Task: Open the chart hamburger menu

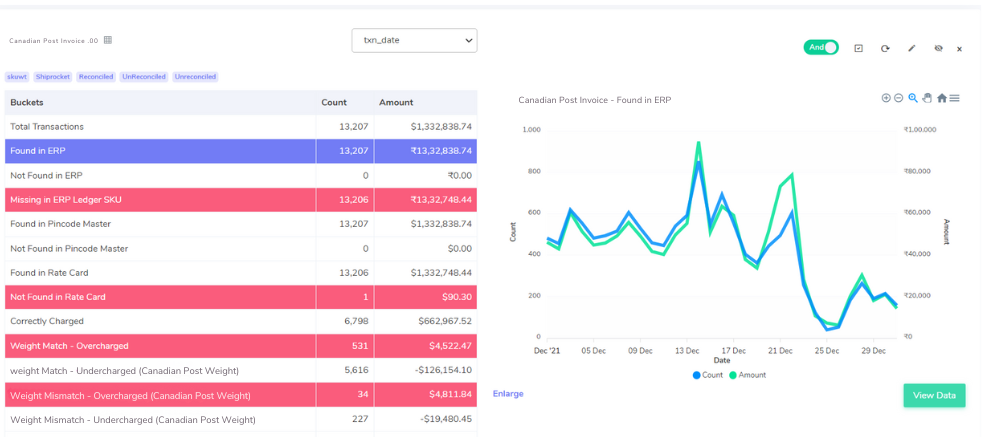Action: pyautogui.click(x=954, y=98)
